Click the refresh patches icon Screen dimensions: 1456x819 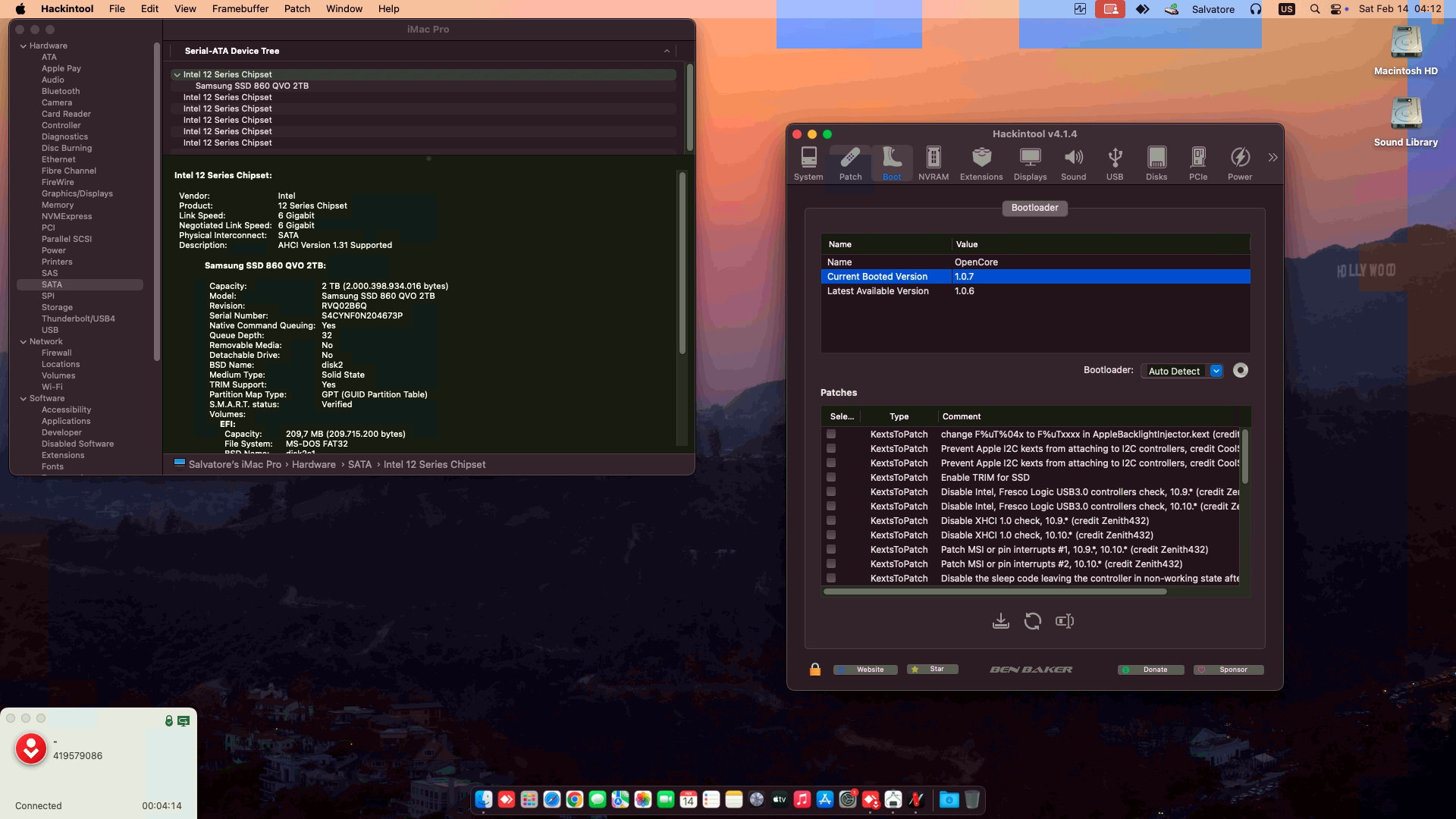click(1032, 621)
